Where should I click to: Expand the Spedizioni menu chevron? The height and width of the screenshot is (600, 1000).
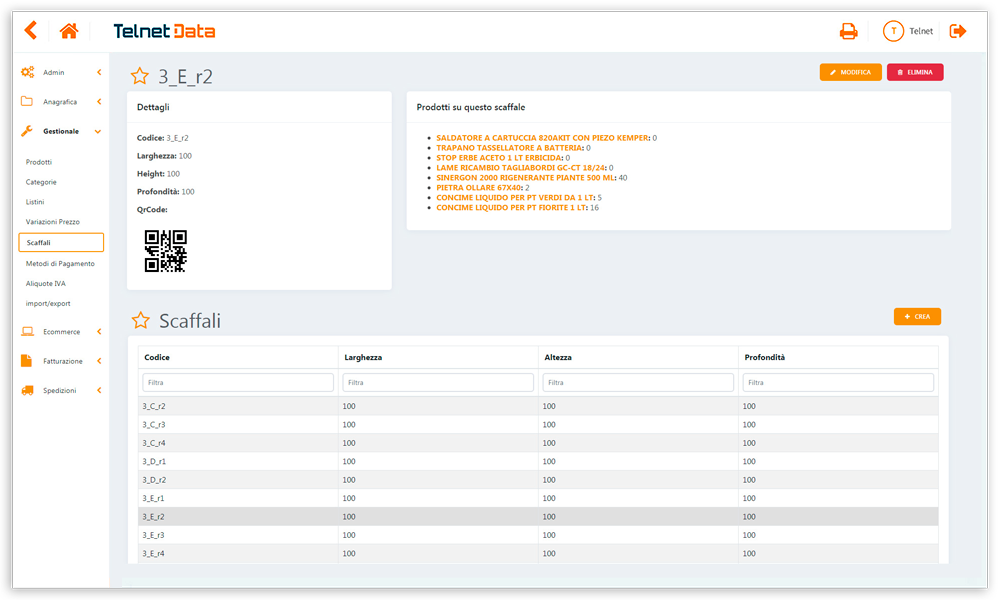pyautogui.click(x=99, y=390)
